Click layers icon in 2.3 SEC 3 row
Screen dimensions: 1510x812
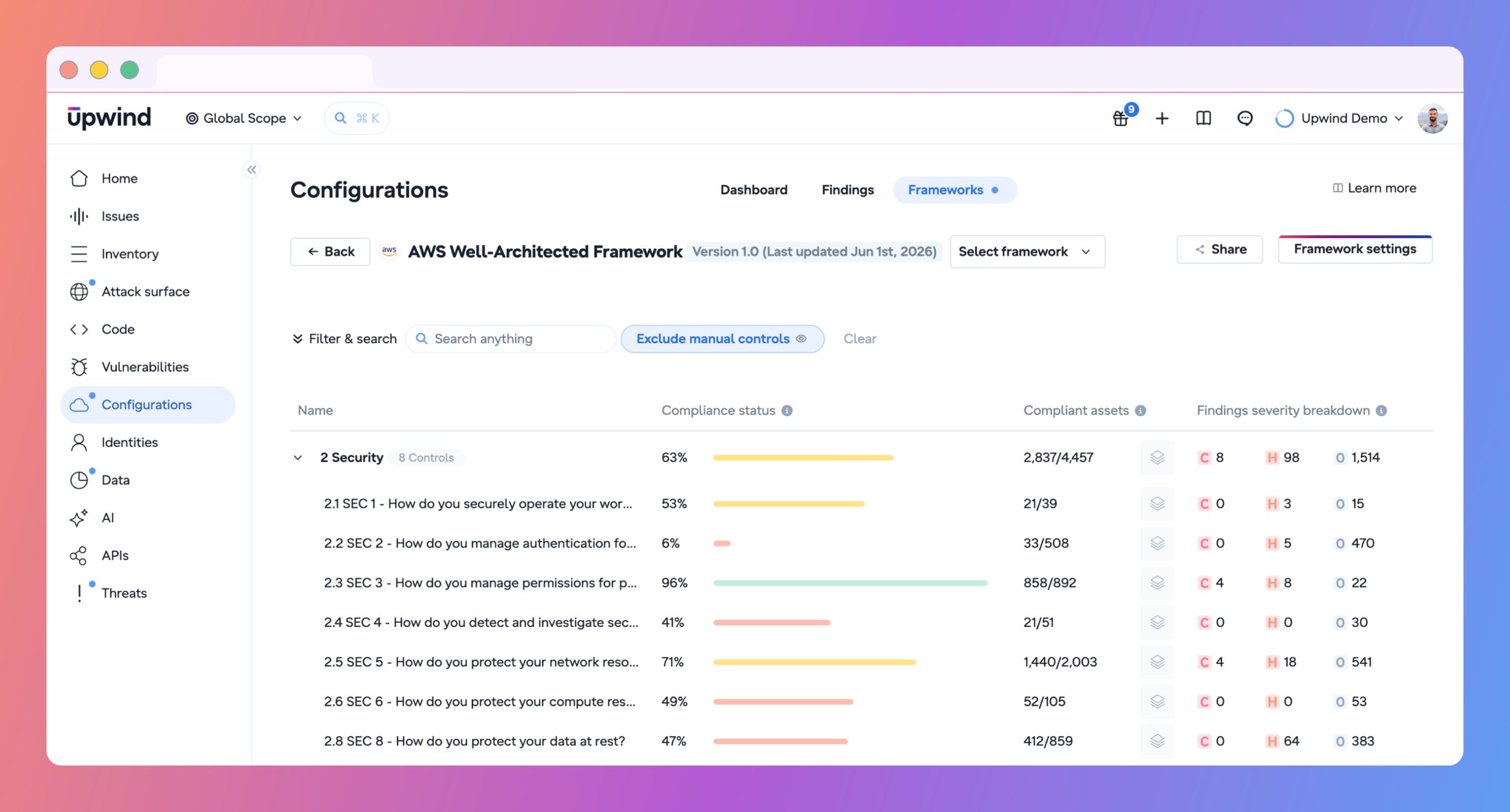click(x=1157, y=583)
